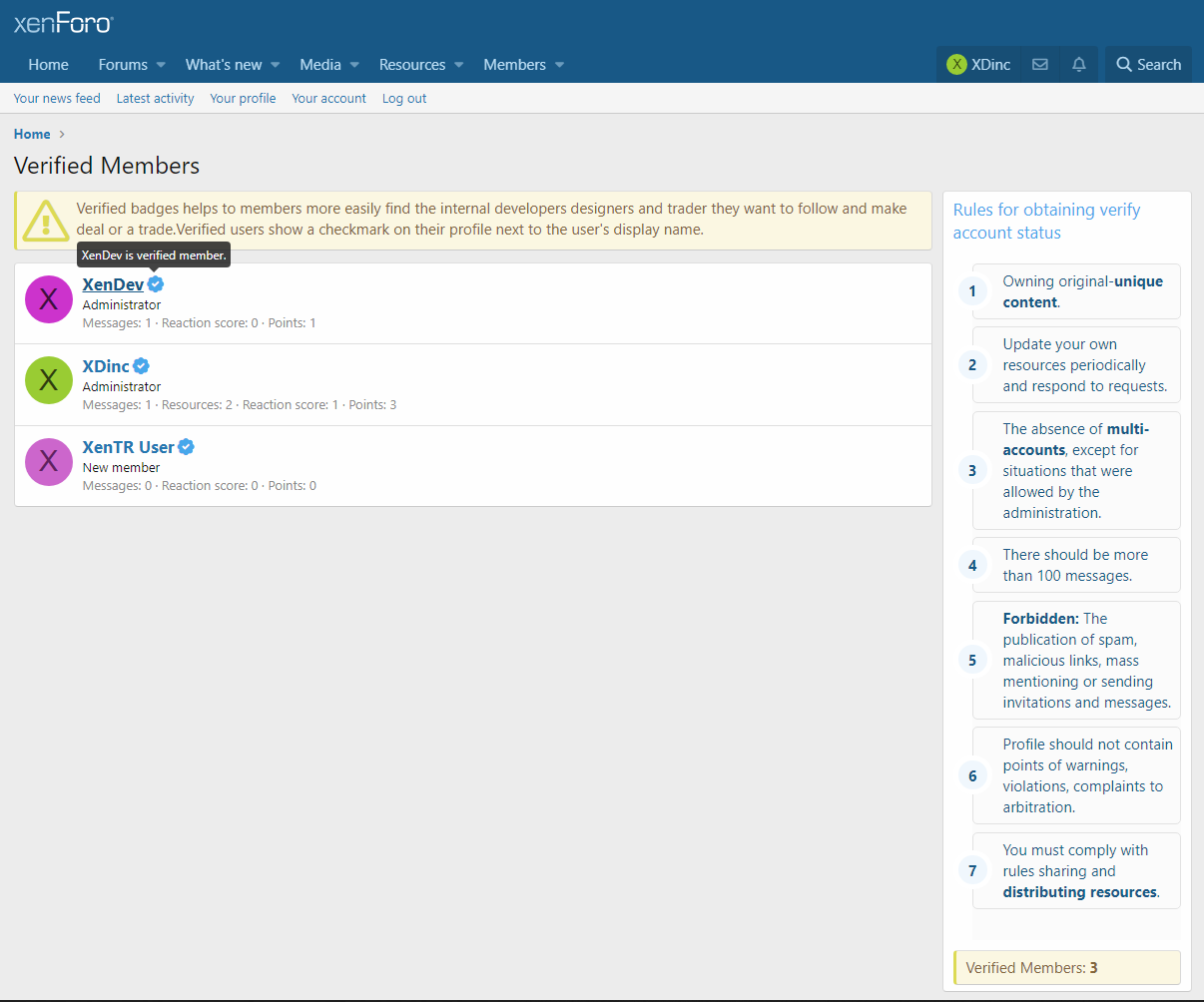Expand the Media dropdown arrow
The height and width of the screenshot is (1002, 1204).
pyautogui.click(x=354, y=65)
